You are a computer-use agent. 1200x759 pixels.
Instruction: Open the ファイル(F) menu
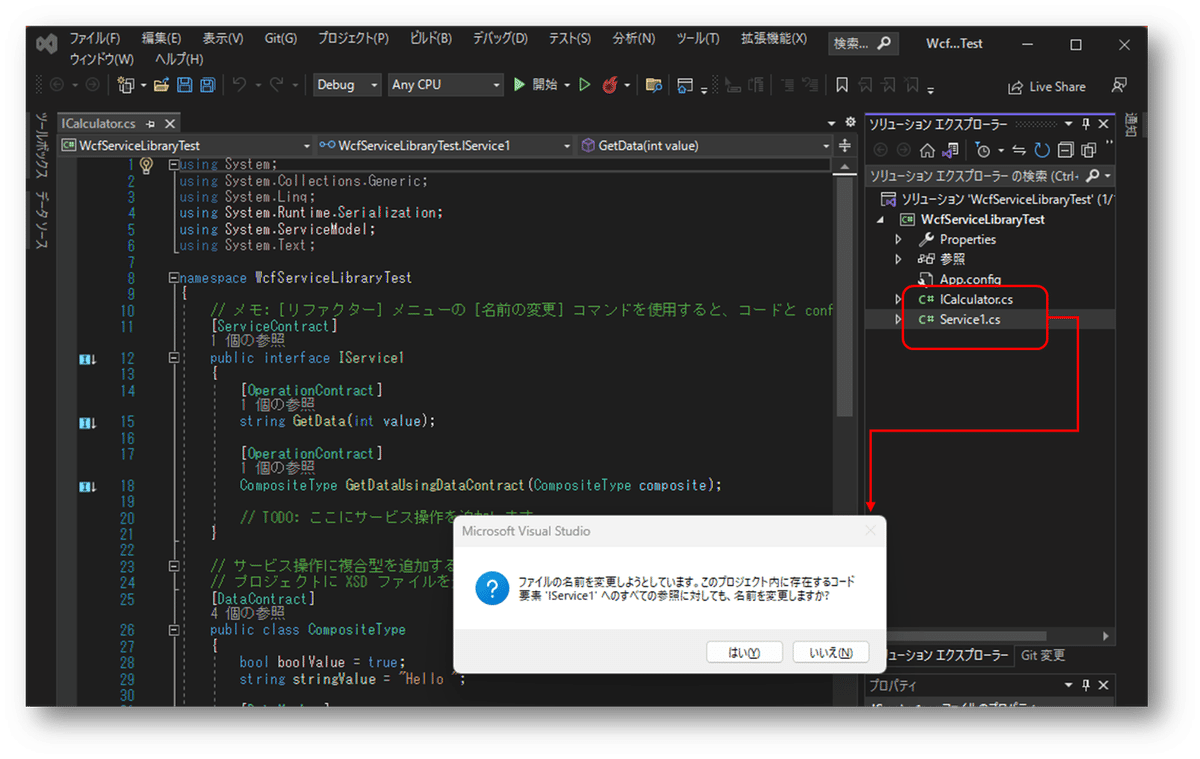tap(94, 39)
